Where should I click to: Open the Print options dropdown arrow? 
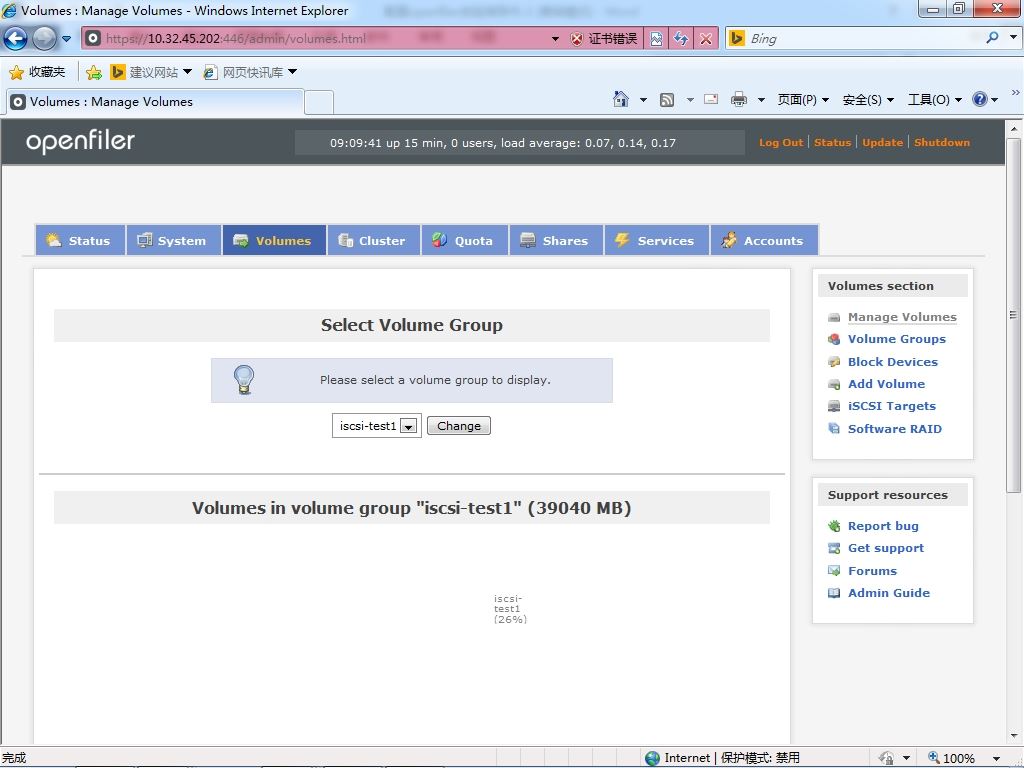(761, 100)
